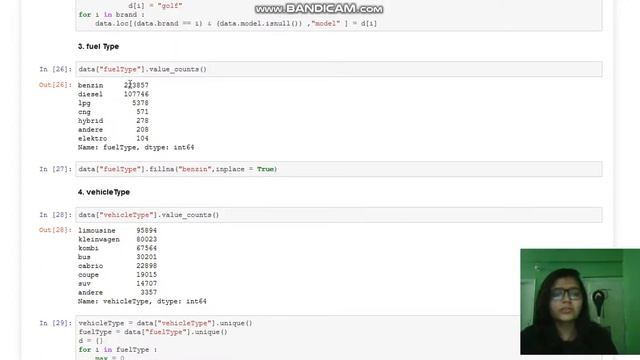Click the 'limousine 95894' output row
The image size is (640, 360).
(117, 231)
